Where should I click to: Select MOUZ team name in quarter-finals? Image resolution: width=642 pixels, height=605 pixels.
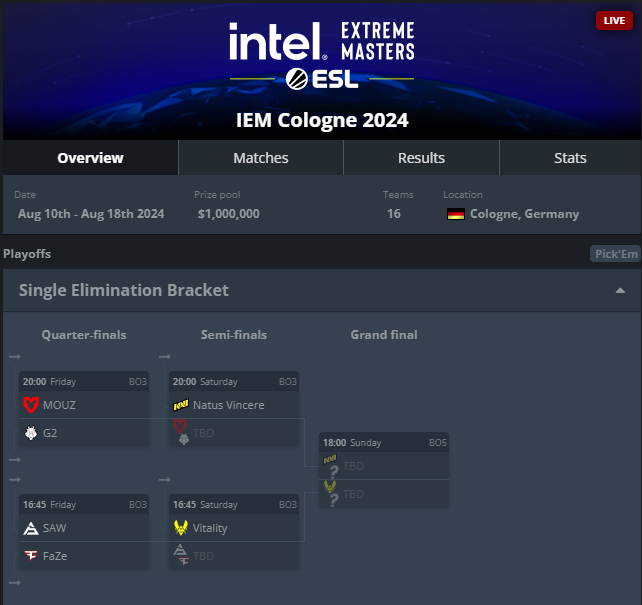(x=59, y=405)
